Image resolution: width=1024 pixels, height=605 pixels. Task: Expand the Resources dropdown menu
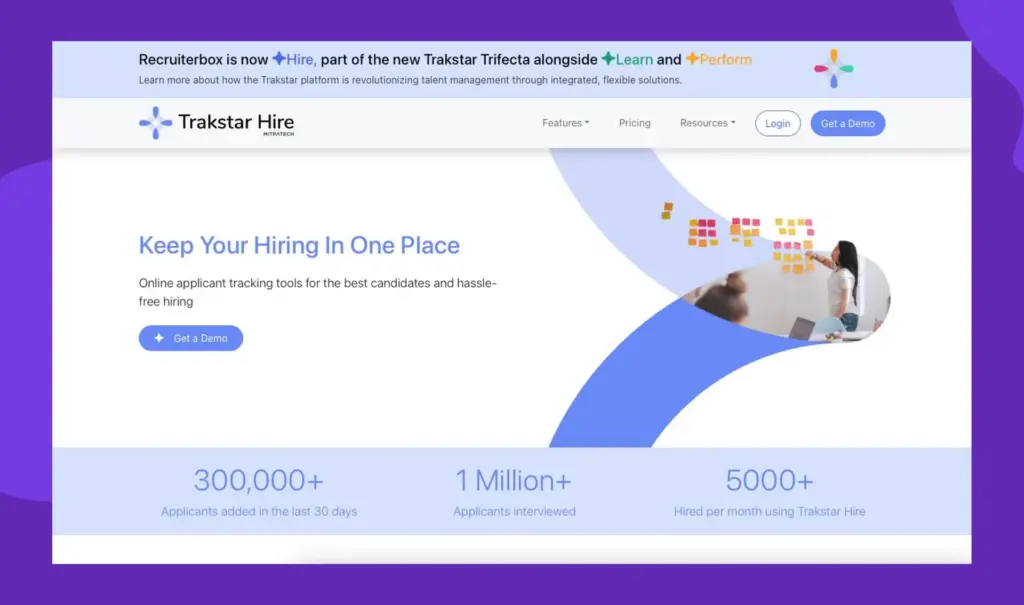click(x=707, y=123)
